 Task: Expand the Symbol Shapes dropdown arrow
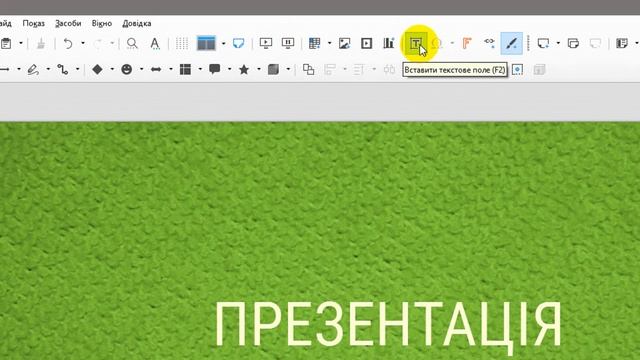[x=141, y=70]
